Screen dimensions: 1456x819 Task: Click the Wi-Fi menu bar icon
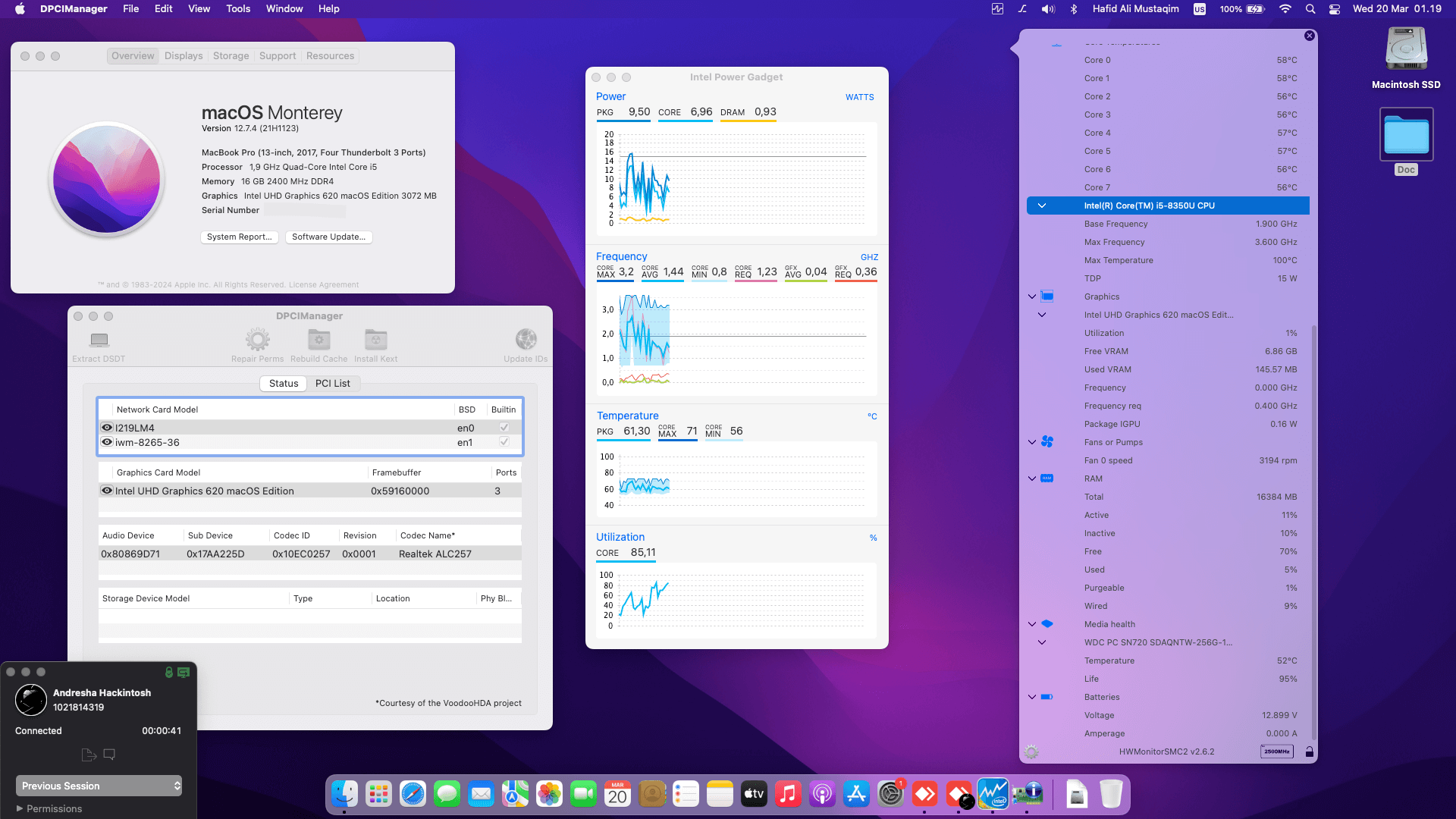click(x=1285, y=9)
